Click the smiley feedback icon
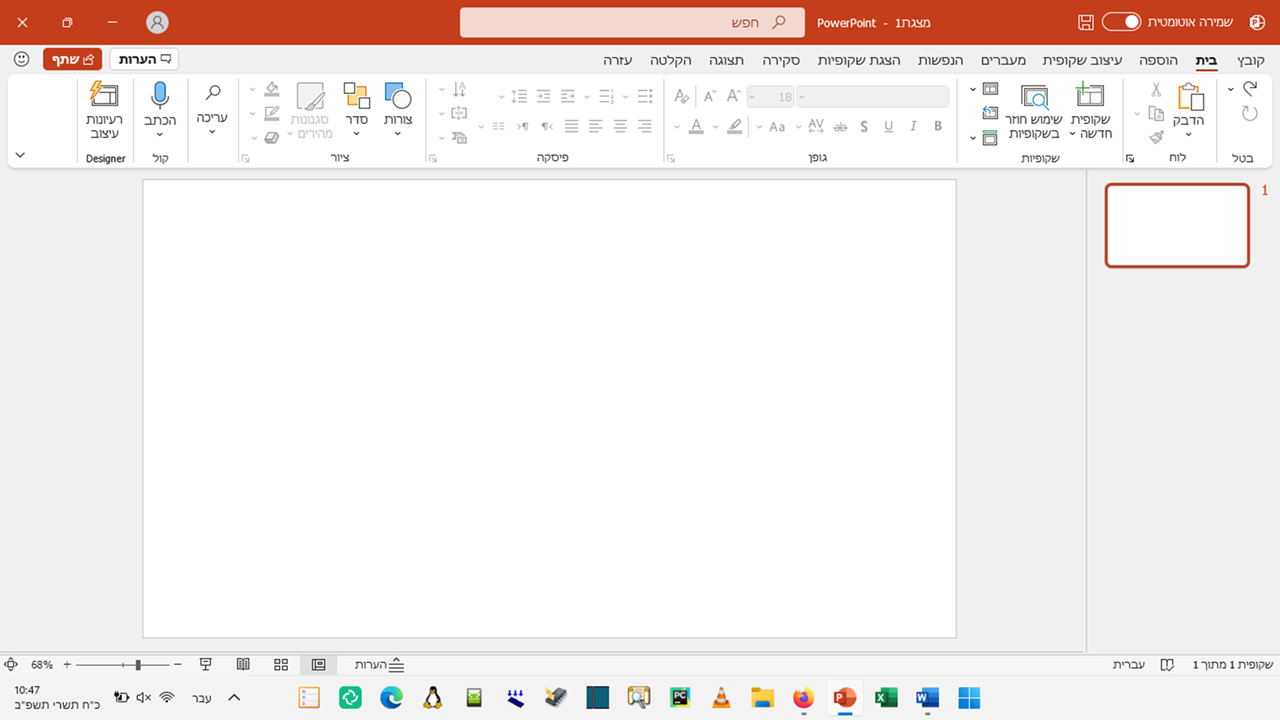 (22, 59)
